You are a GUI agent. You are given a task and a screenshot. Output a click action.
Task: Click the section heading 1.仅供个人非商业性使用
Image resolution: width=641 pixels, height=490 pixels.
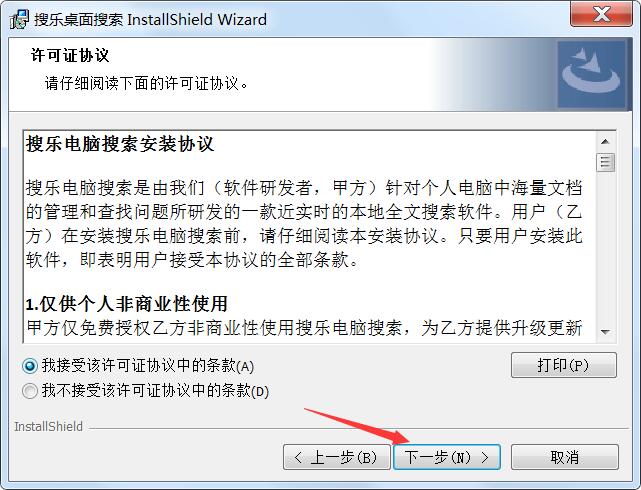point(126,304)
